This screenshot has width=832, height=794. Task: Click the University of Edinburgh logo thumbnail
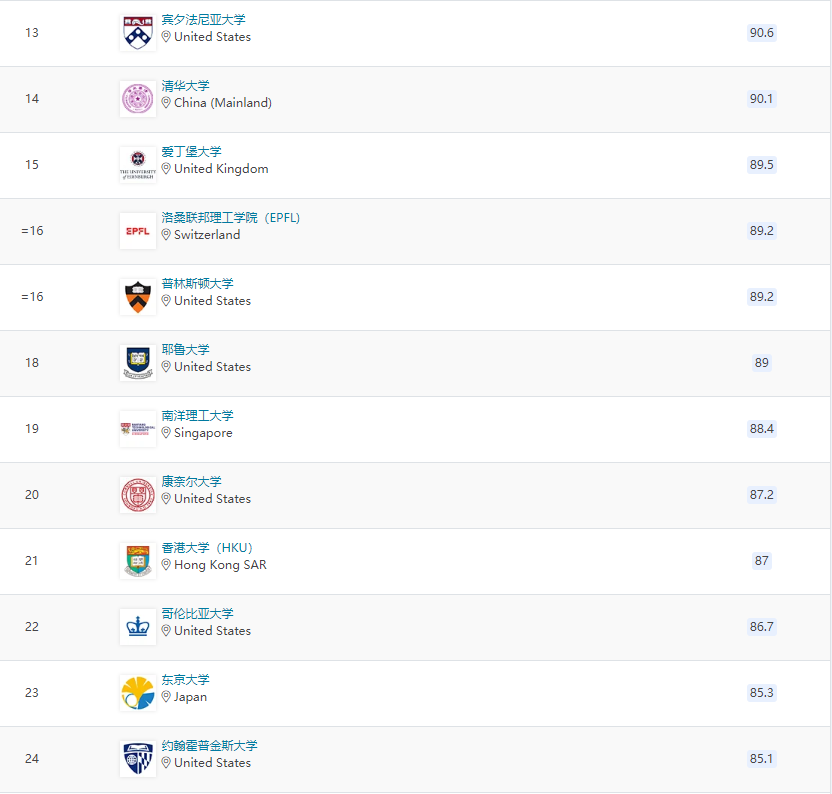138,165
